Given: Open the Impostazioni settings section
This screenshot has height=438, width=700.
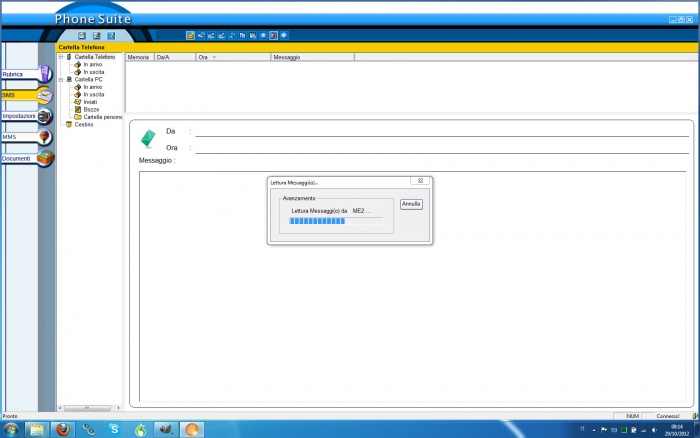Looking at the screenshot, I should point(20,116).
